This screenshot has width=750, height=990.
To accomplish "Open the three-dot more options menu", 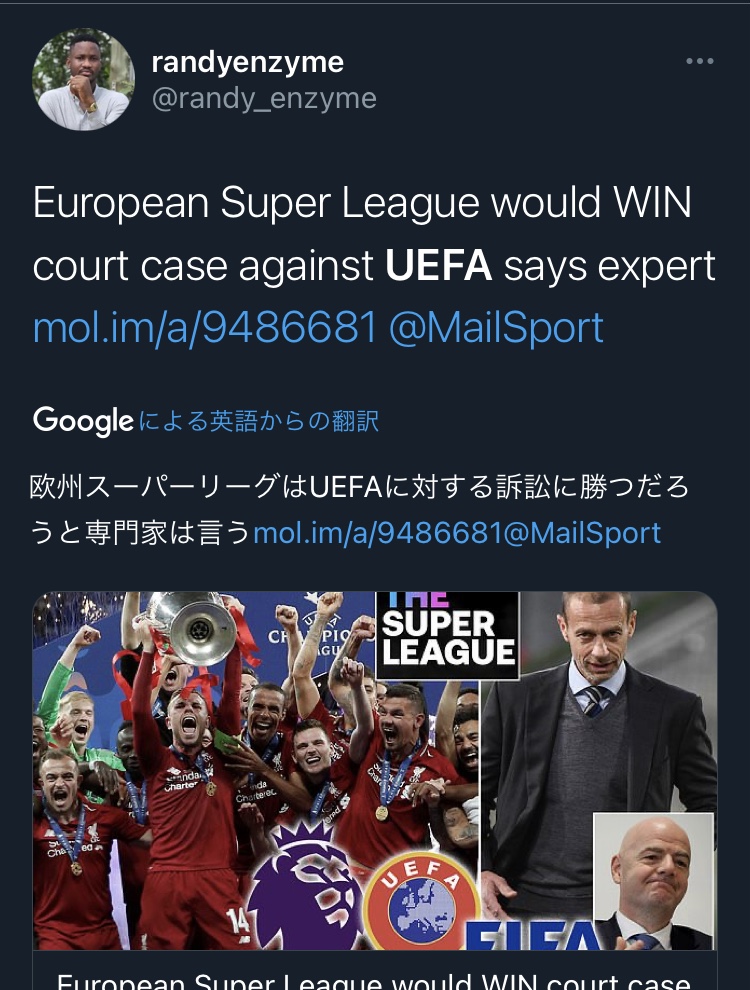I will [x=699, y=61].
